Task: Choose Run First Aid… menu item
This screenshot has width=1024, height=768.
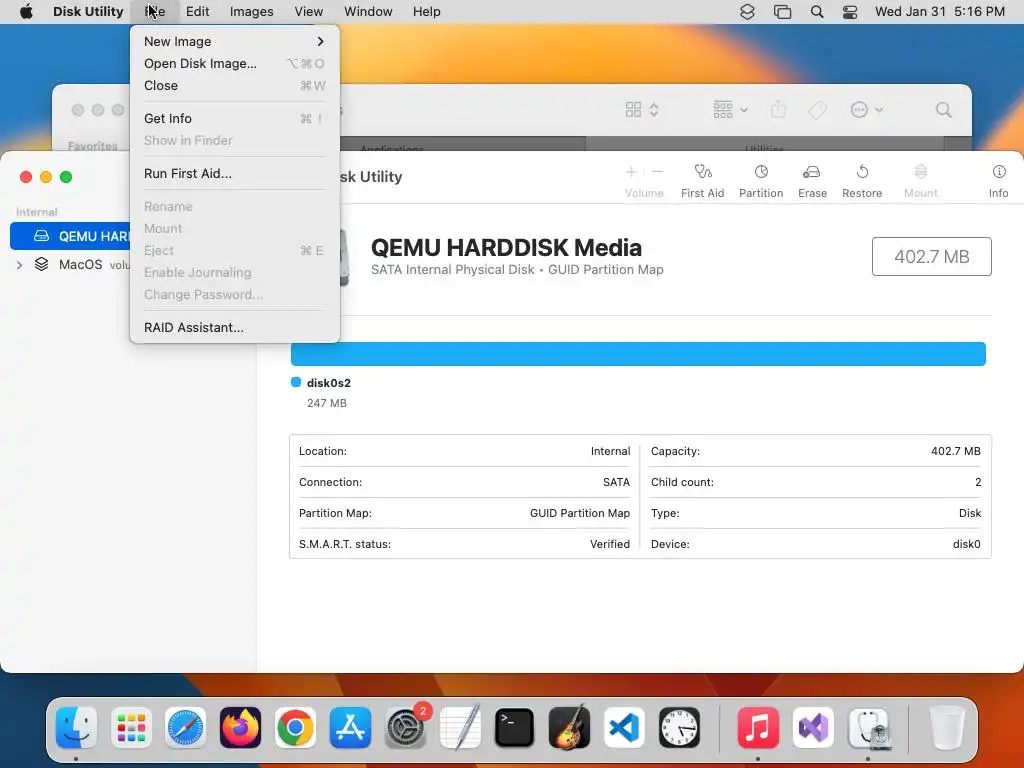Action: click(x=234, y=173)
